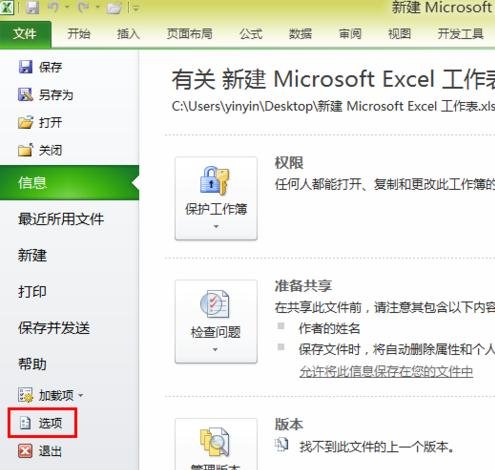Open the 公式 ribbon tab
Viewport: 495px width, 470px height.
(251, 34)
